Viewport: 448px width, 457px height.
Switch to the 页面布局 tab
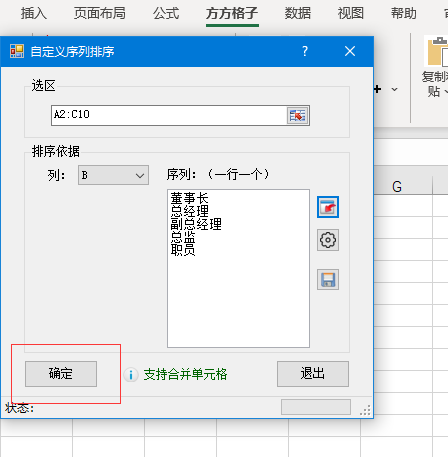pos(100,14)
